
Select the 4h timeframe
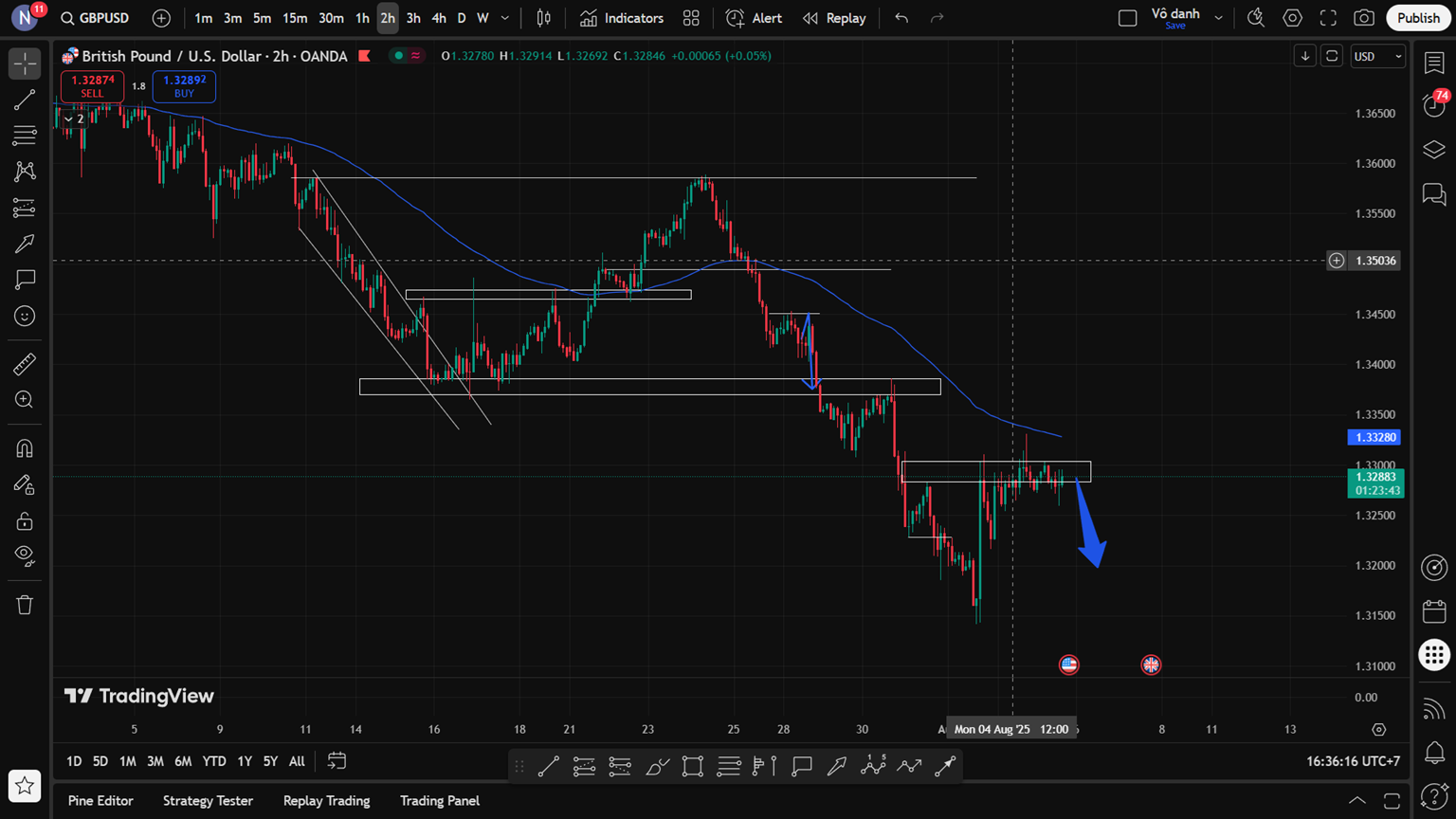click(439, 18)
